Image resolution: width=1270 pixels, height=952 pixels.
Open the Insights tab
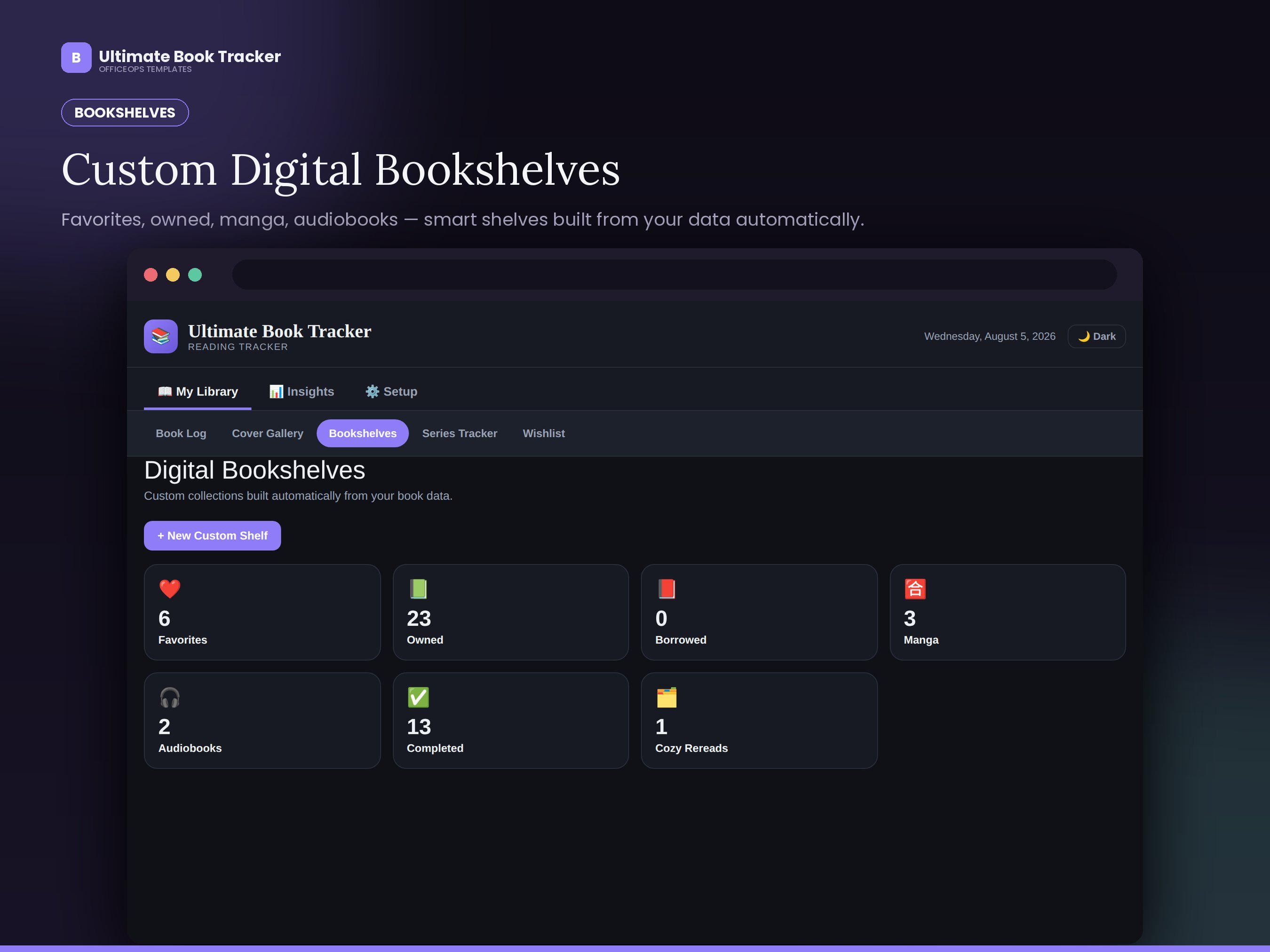pos(302,391)
